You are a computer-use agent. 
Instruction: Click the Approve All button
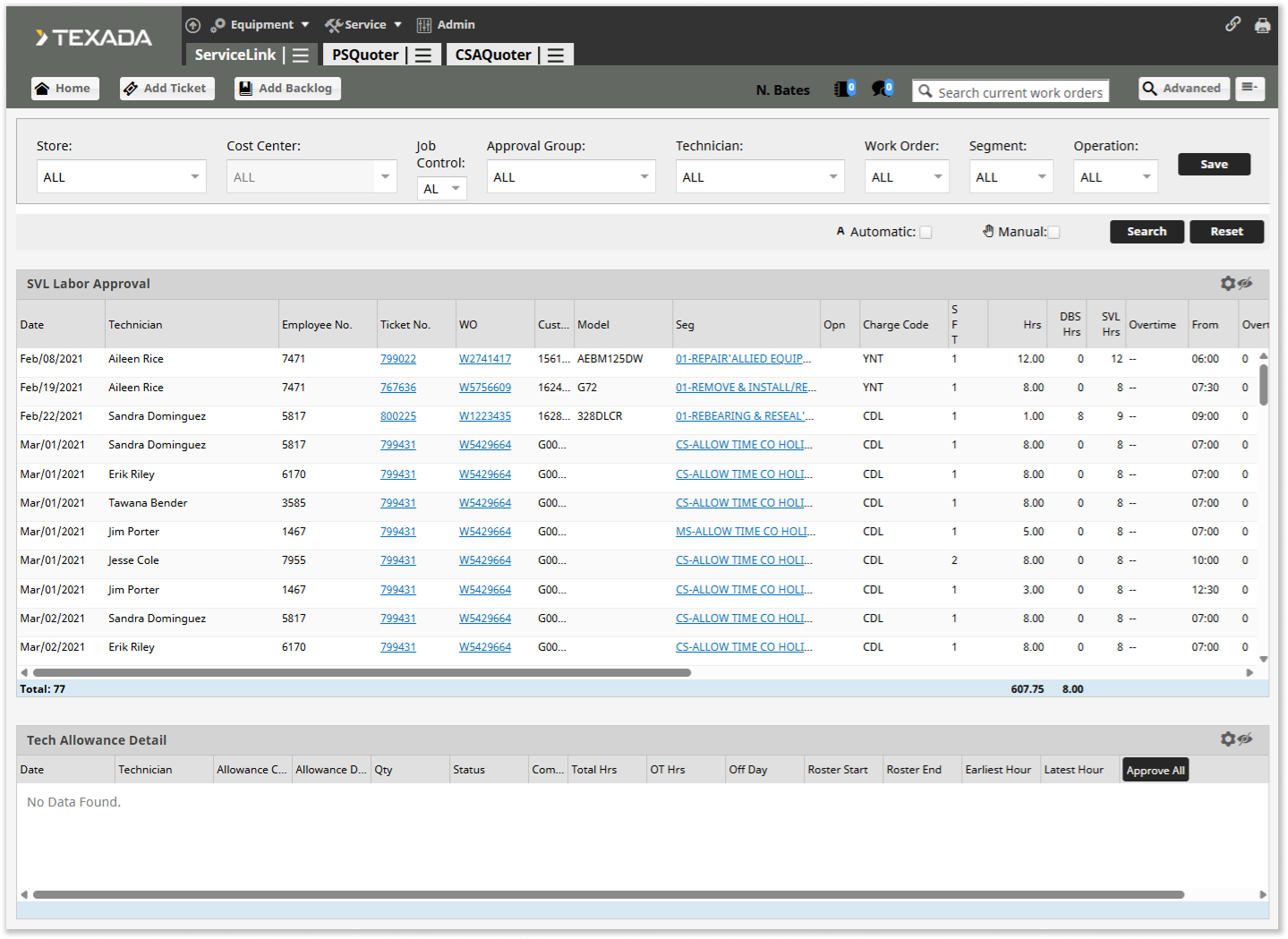[x=1155, y=770]
